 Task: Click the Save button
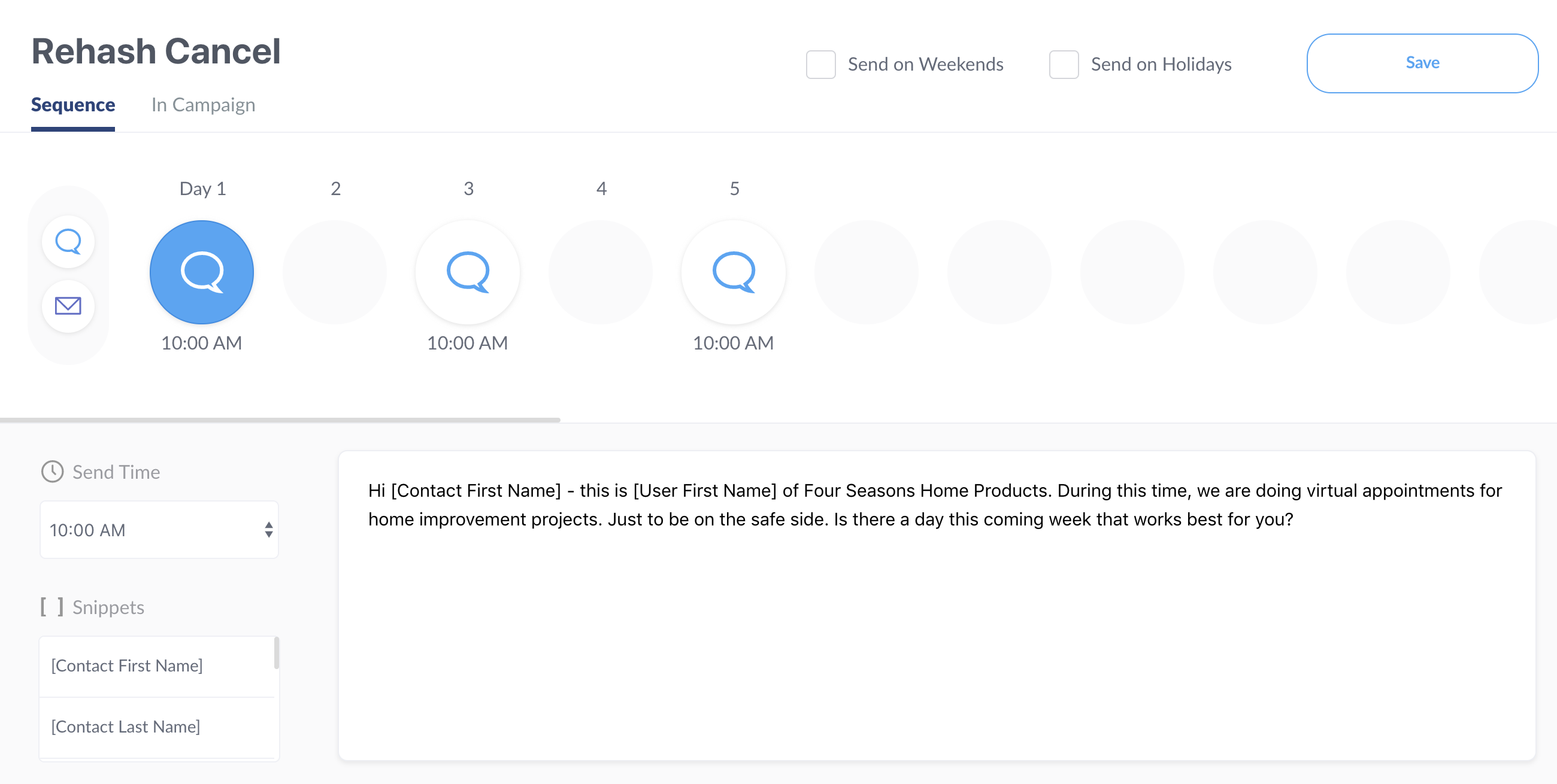[x=1421, y=63]
